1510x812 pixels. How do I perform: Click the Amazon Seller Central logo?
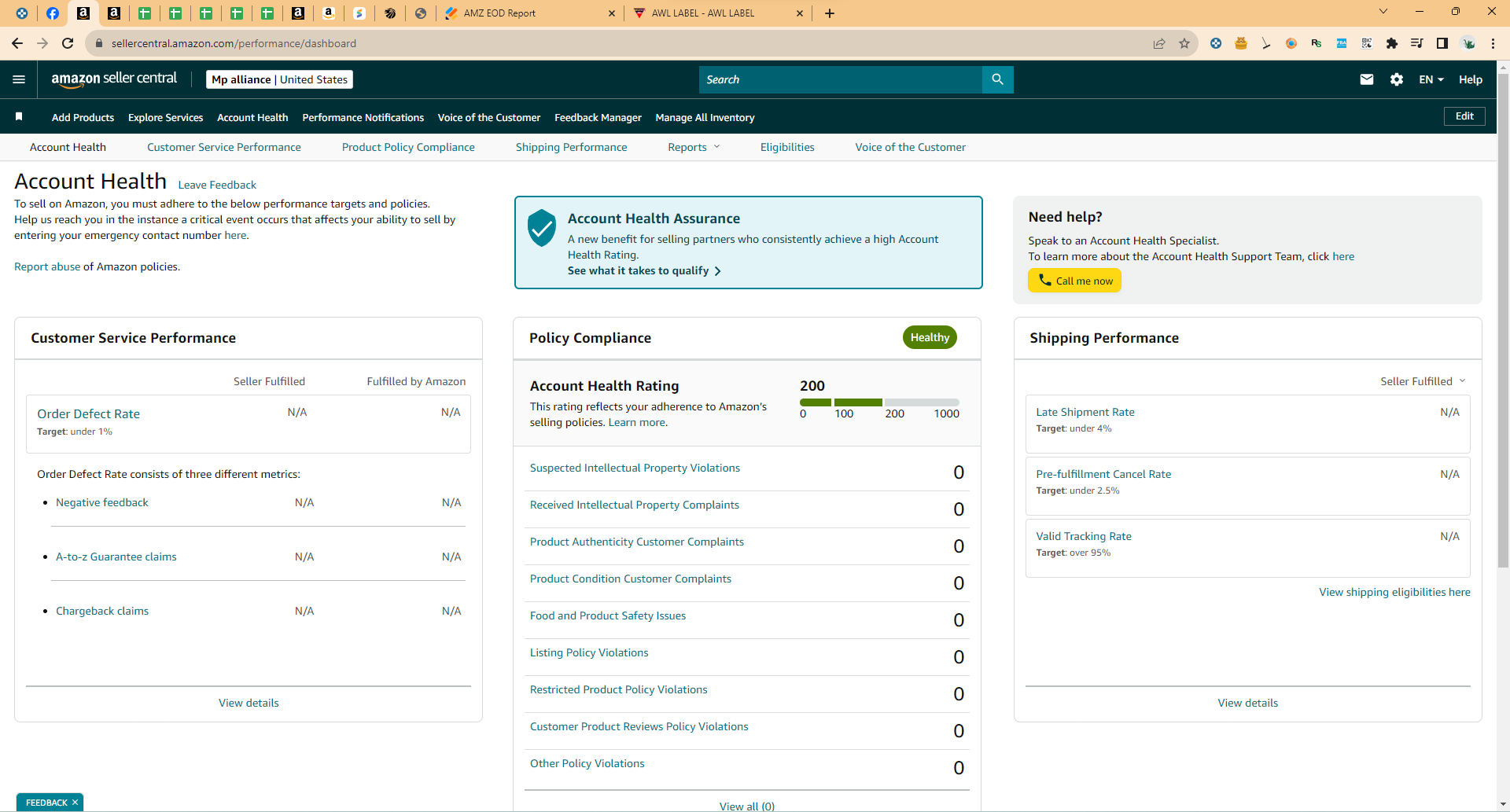114,79
